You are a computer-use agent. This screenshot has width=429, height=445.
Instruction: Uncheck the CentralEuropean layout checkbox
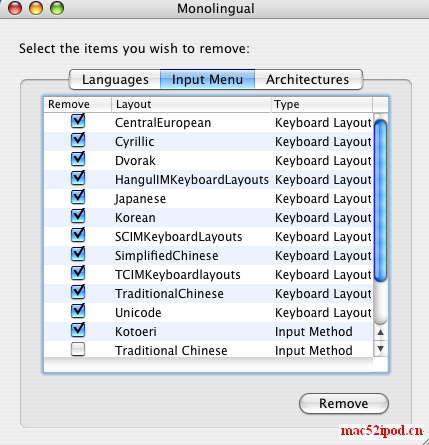coord(78,121)
